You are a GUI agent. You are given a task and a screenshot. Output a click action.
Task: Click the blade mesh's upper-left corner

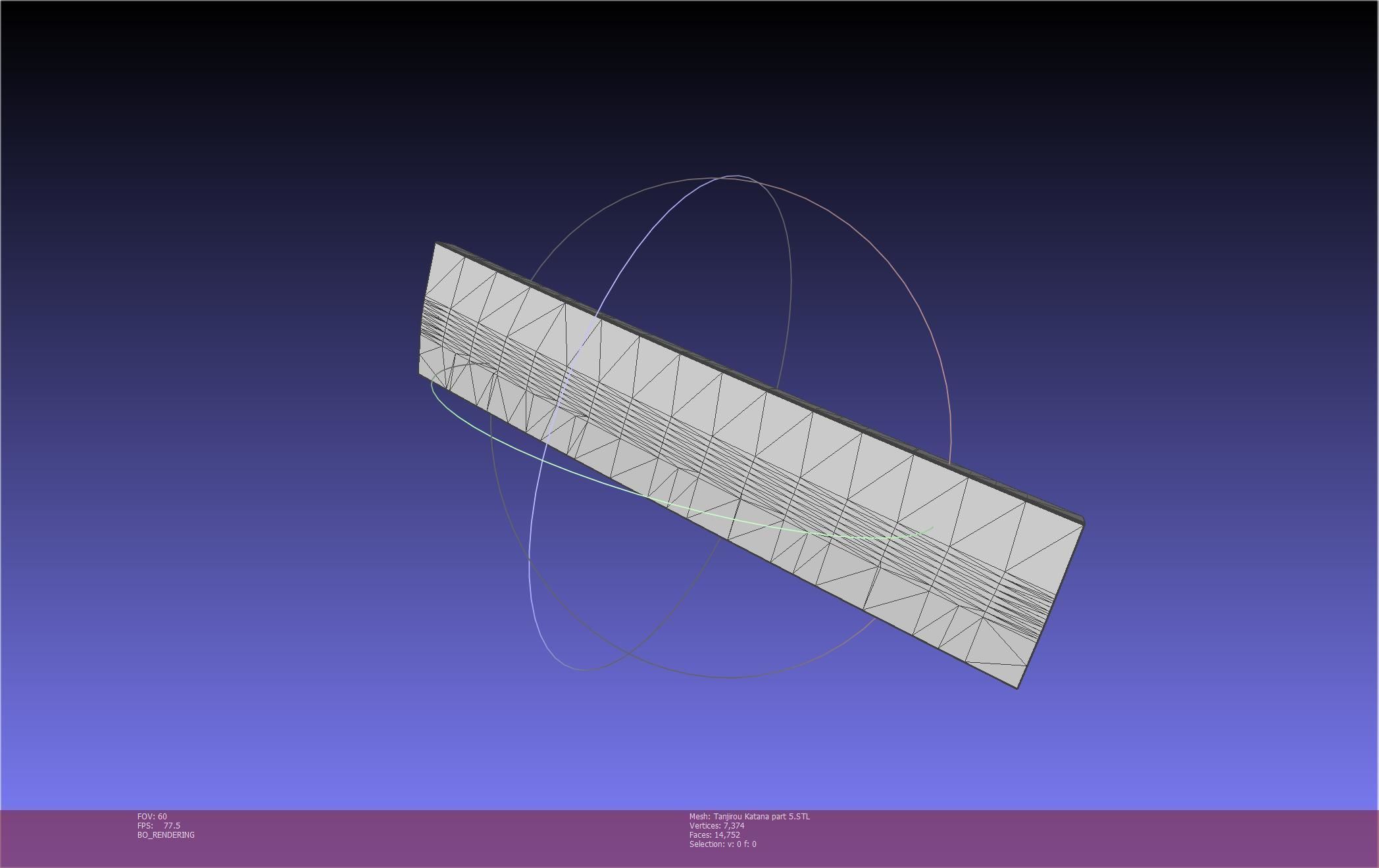(x=437, y=245)
